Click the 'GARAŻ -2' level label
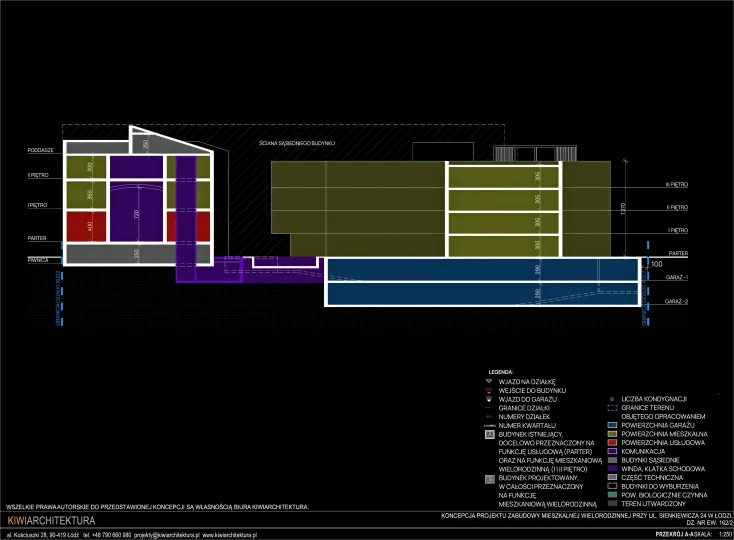This screenshot has height=540, width=734. point(677,301)
